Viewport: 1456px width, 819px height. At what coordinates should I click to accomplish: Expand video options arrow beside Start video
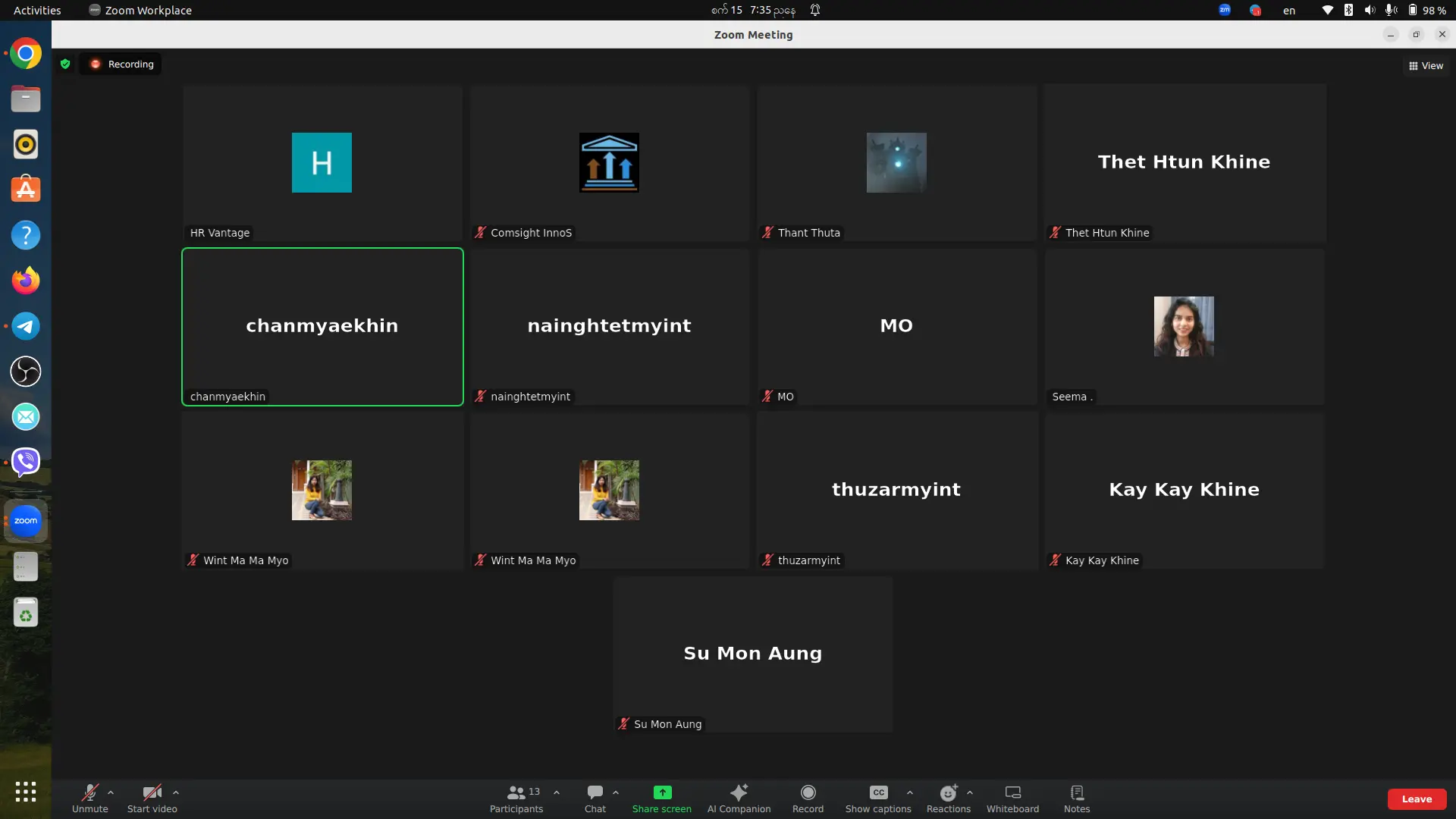tap(176, 792)
